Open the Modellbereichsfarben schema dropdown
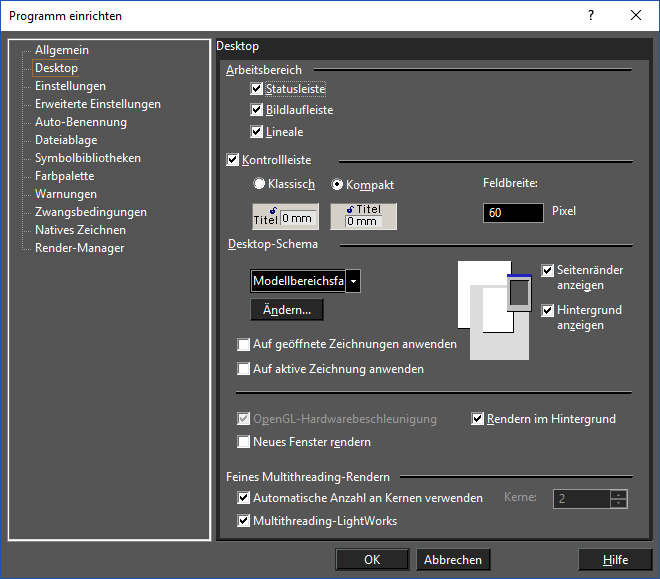Screen dimensions: 660x579 click(x=352, y=282)
